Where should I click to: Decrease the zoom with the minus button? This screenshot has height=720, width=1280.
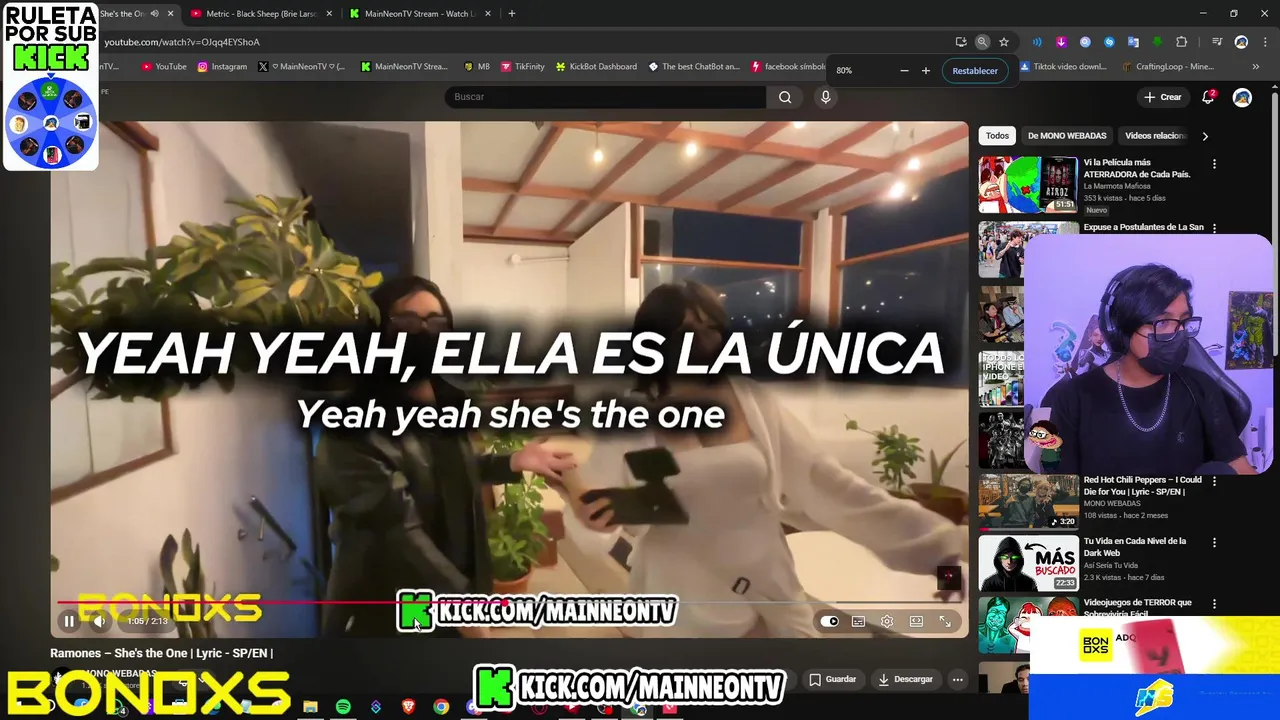(x=904, y=71)
